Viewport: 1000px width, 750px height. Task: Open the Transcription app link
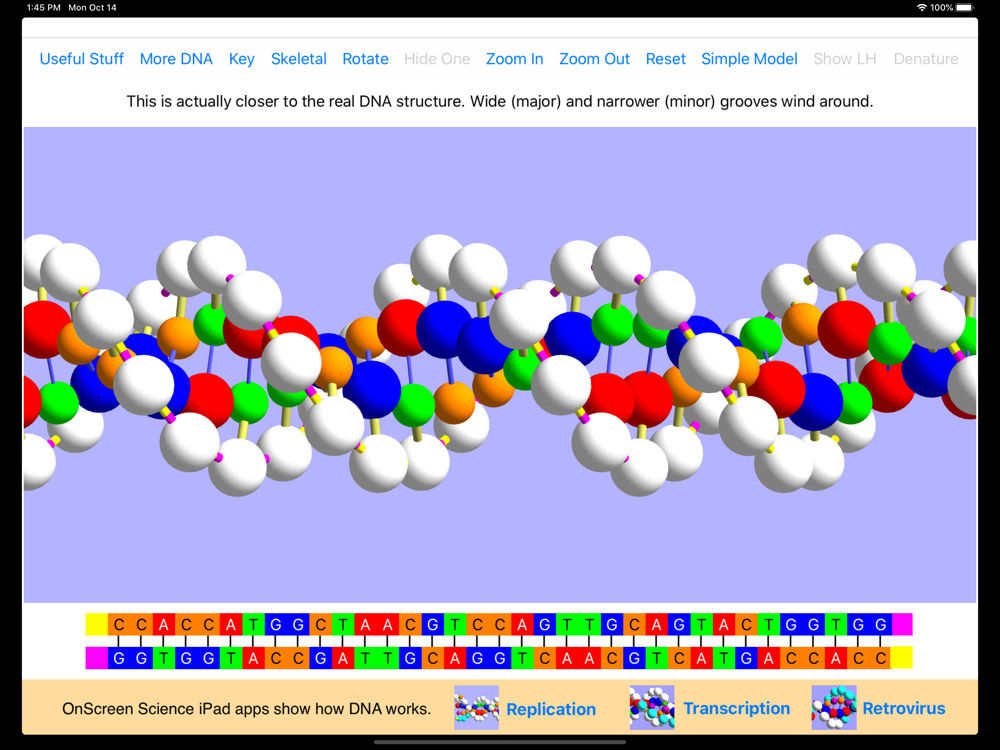click(x=737, y=709)
